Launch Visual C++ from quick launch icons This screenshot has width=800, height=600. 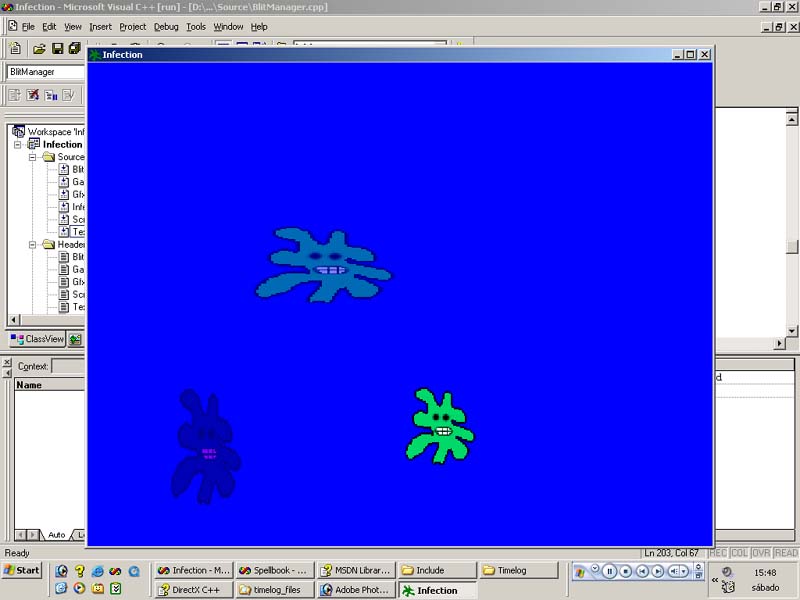pos(116,571)
